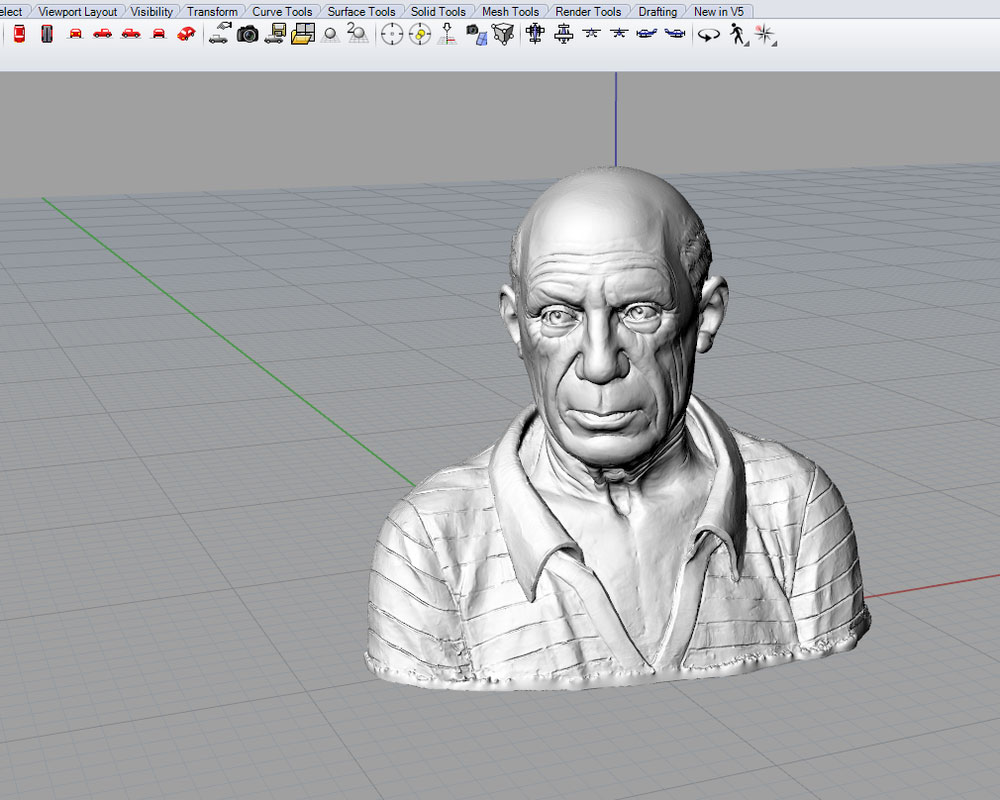Viewport: 1000px width, 800px height.
Task: Switch to the Mesh Tools tab
Action: pos(510,12)
